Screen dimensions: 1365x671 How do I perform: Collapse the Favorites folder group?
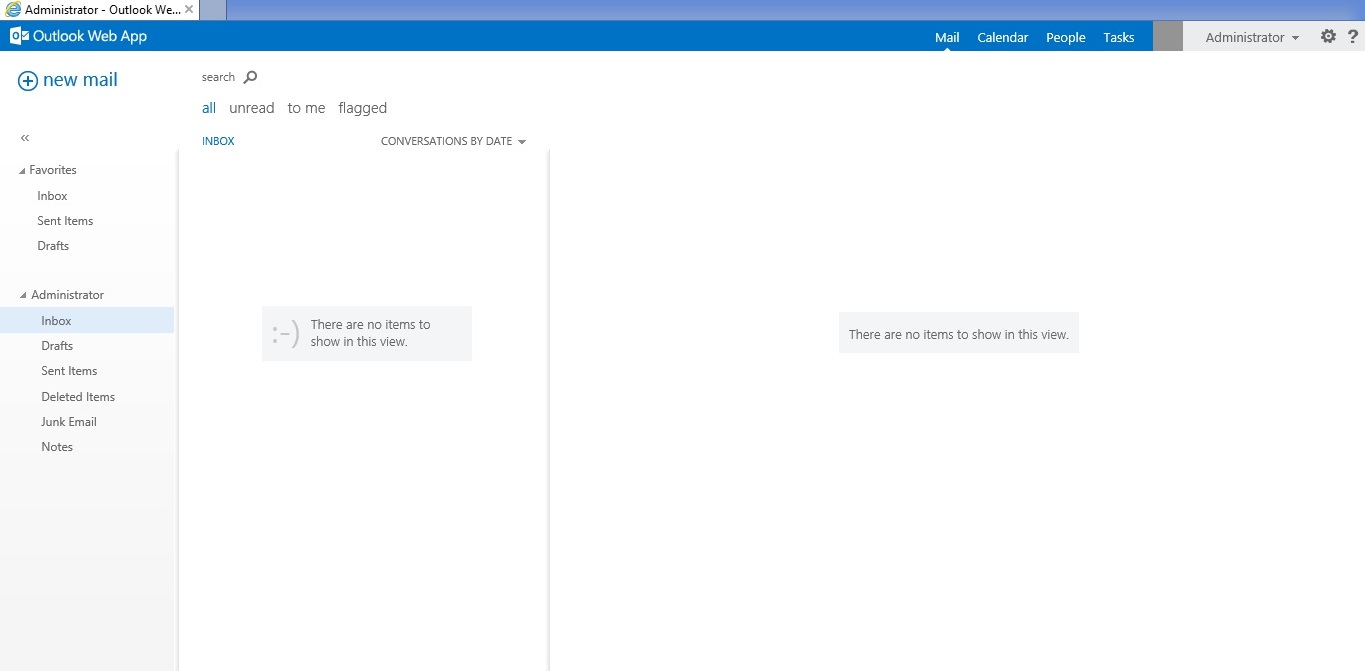20,169
